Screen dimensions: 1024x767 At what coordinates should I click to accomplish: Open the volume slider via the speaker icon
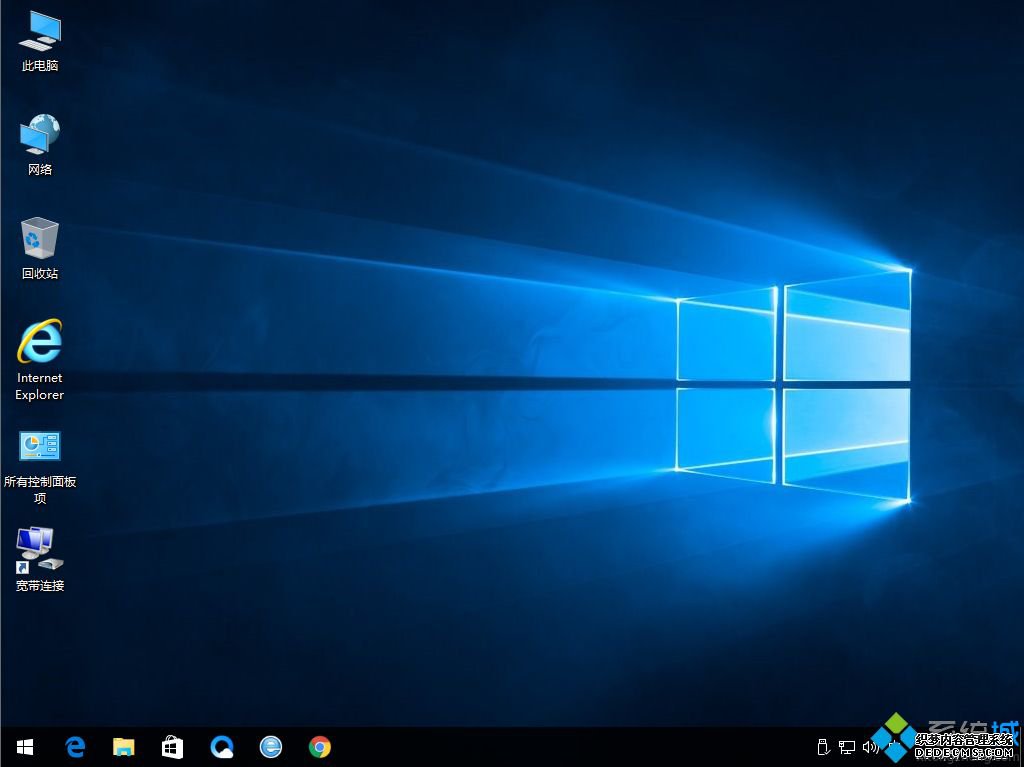tap(869, 747)
